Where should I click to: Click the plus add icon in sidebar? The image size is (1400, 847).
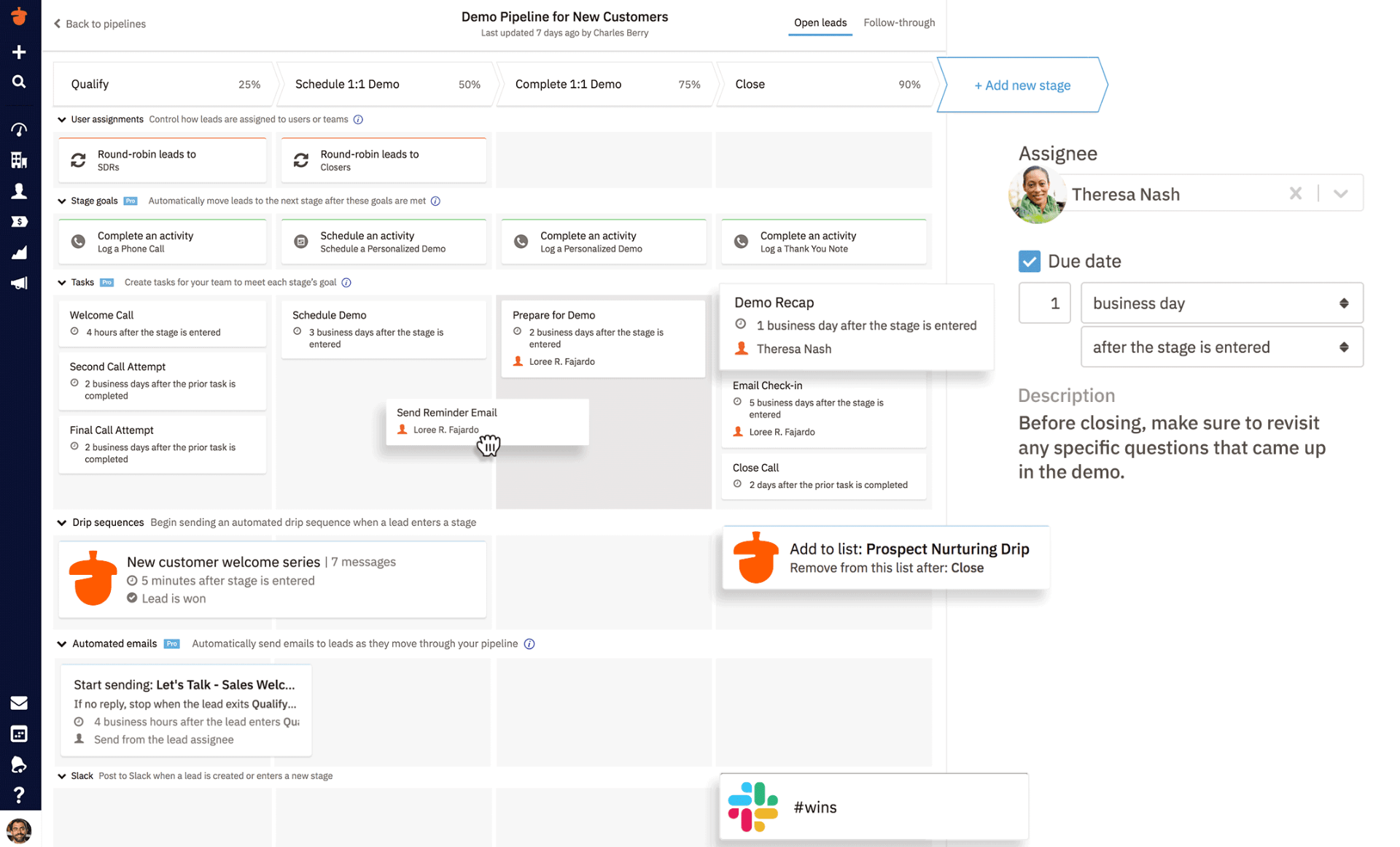tap(19, 52)
